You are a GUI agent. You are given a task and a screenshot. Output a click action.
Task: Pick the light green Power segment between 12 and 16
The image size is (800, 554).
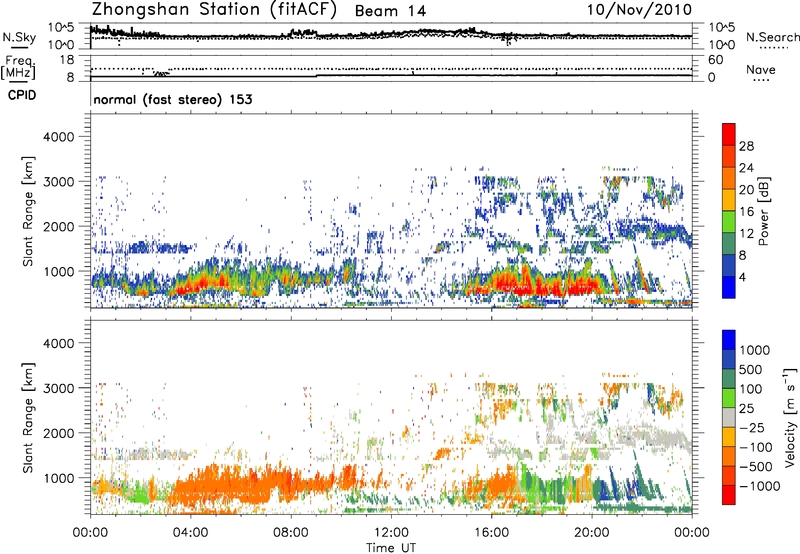coord(729,222)
